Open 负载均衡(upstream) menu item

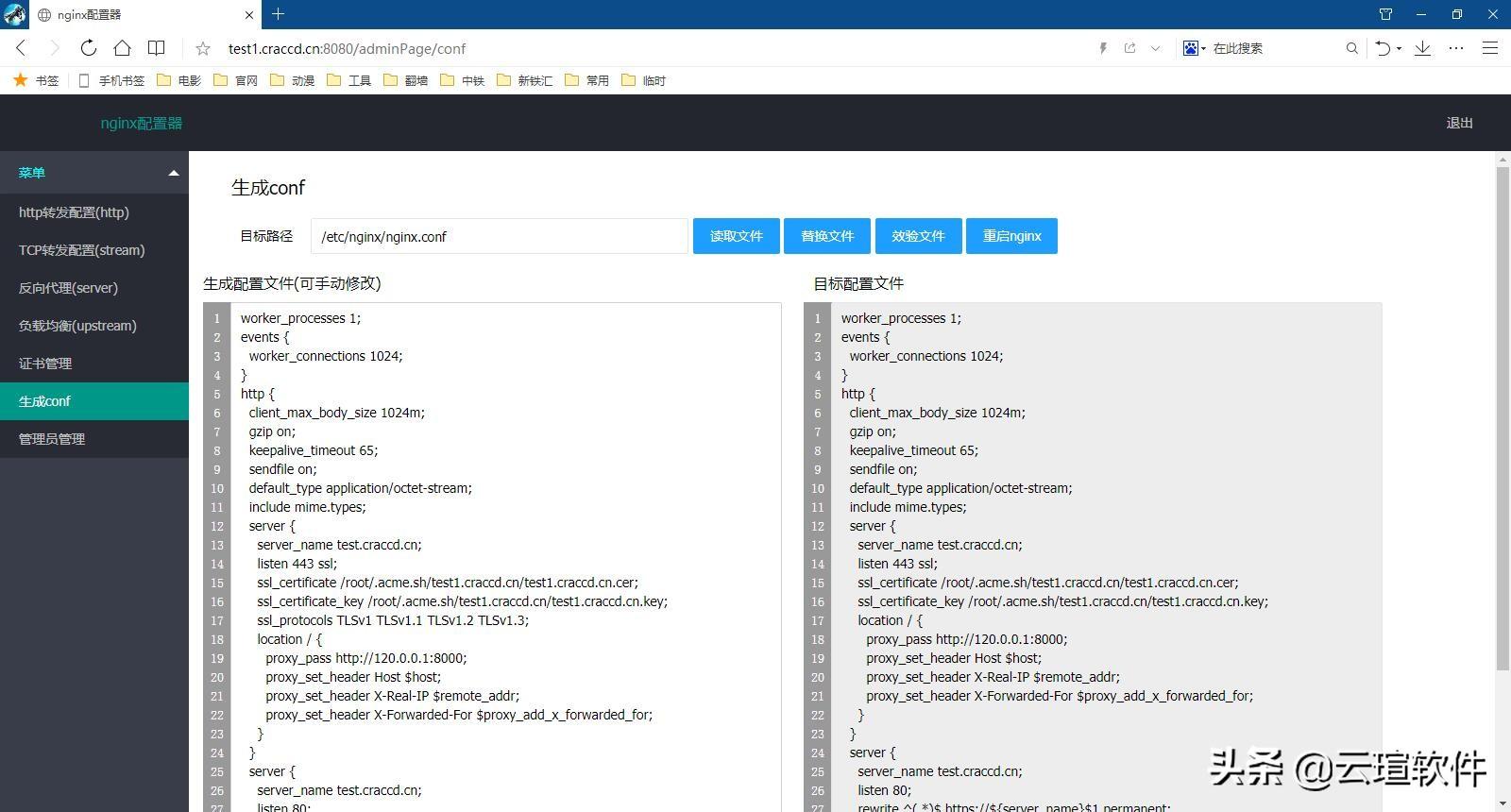[94, 326]
